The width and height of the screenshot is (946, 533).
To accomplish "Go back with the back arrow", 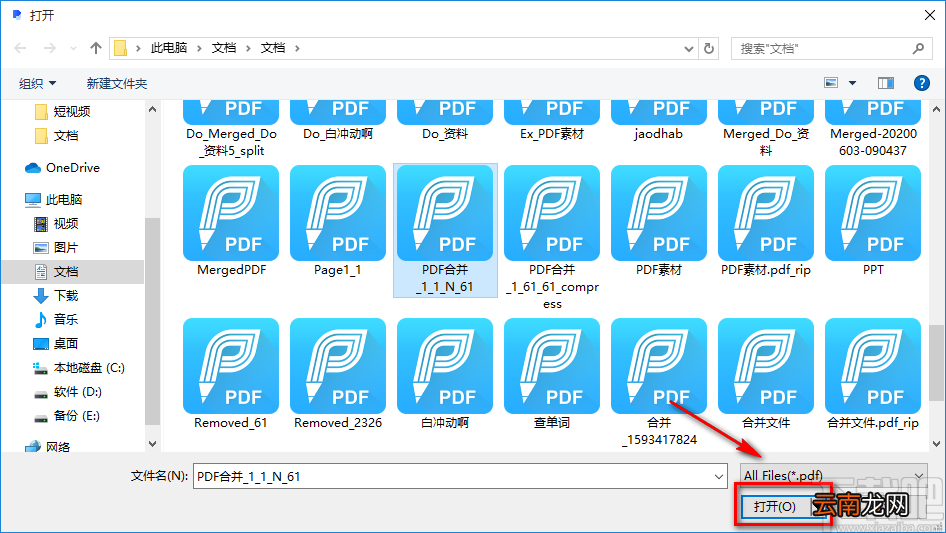I will [21, 48].
